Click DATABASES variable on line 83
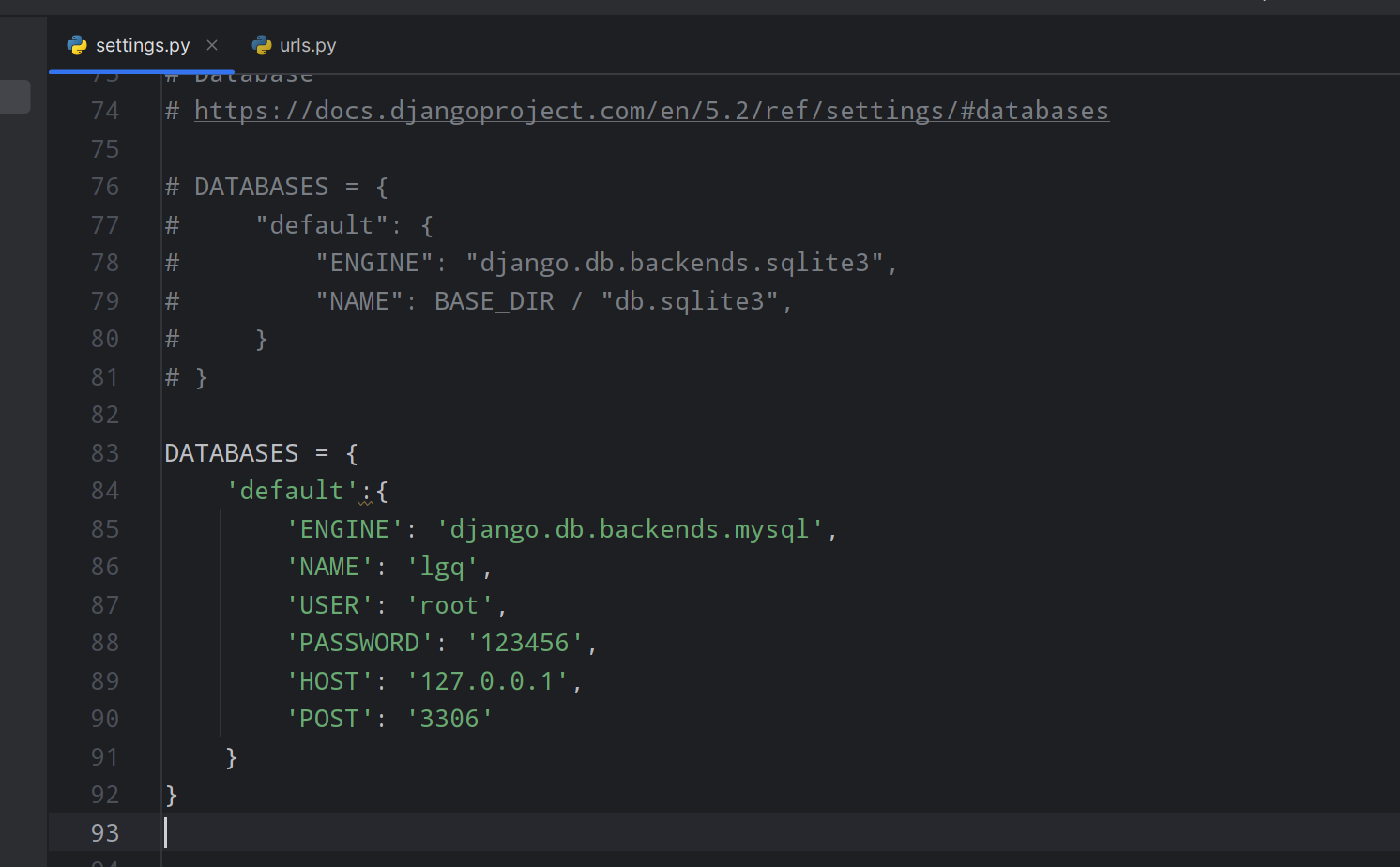This screenshot has width=1400, height=867. [x=232, y=453]
